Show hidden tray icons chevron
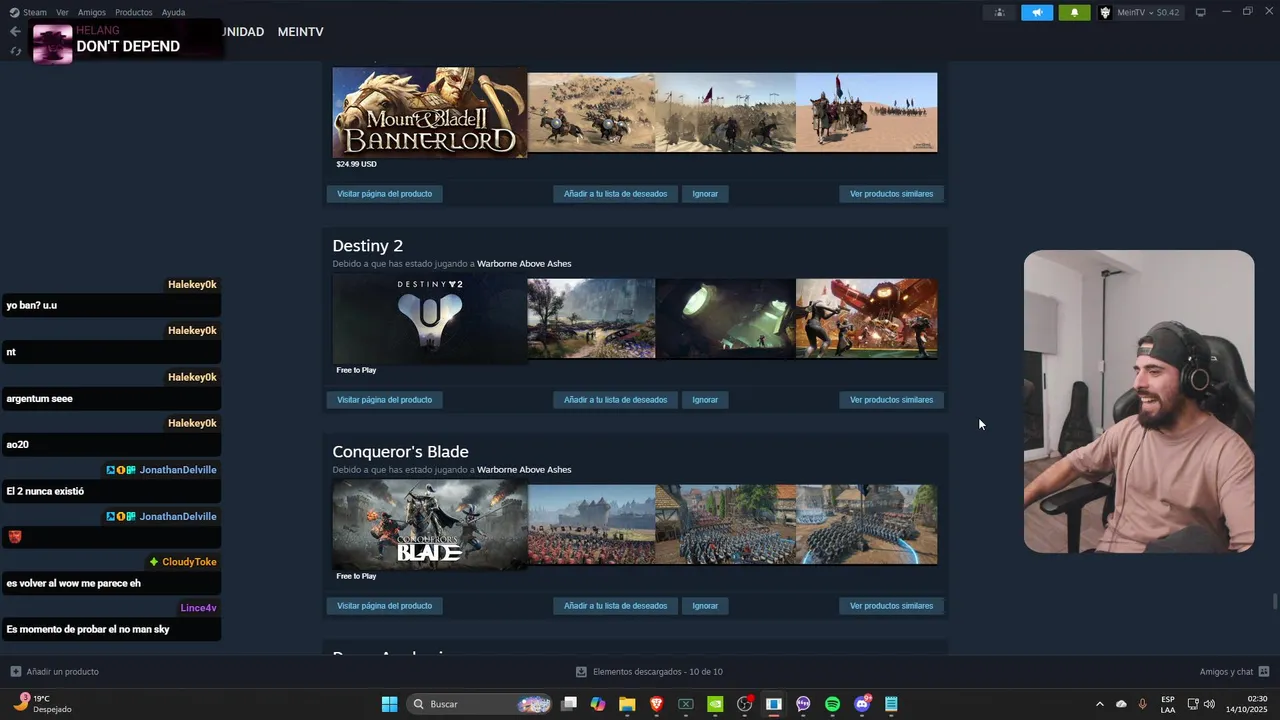Image resolution: width=1280 pixels, height=720 pixels. [1099, 704]
